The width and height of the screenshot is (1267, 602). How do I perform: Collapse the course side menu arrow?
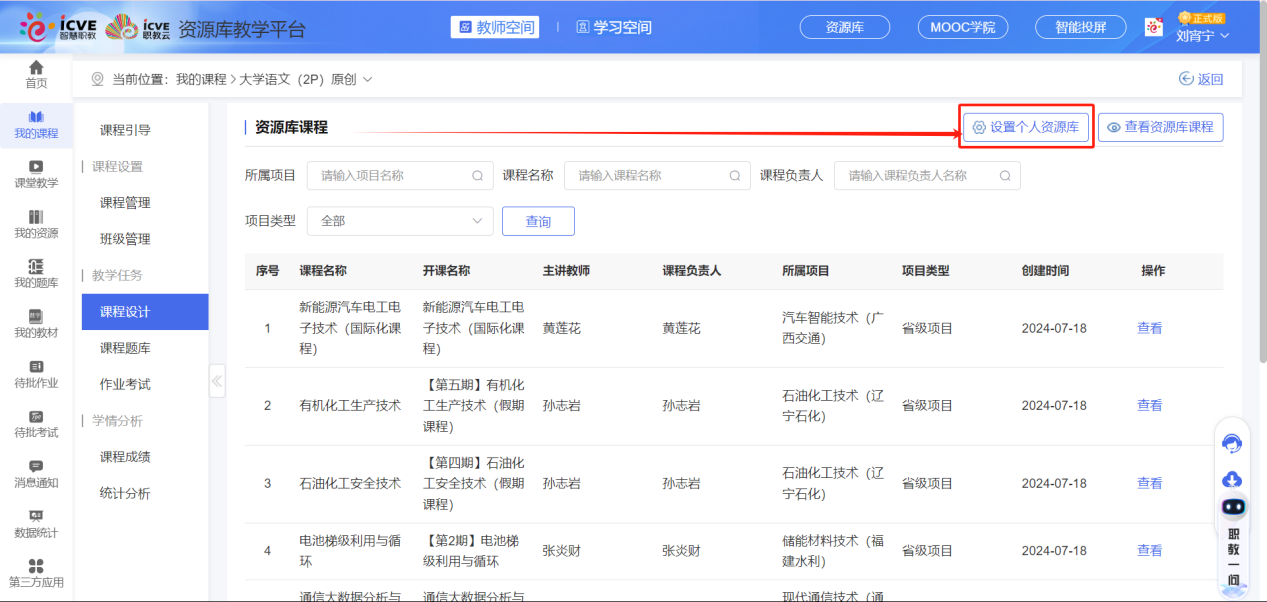tap(217, 381)
